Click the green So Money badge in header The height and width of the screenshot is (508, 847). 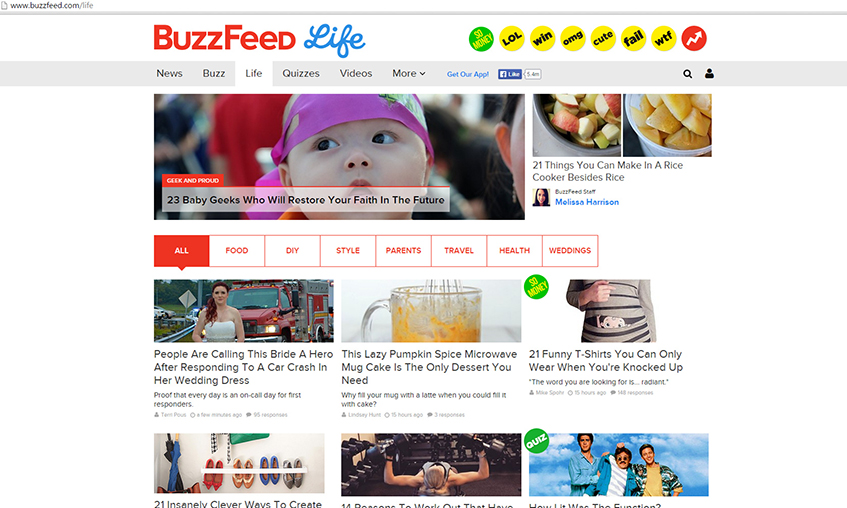481,39
